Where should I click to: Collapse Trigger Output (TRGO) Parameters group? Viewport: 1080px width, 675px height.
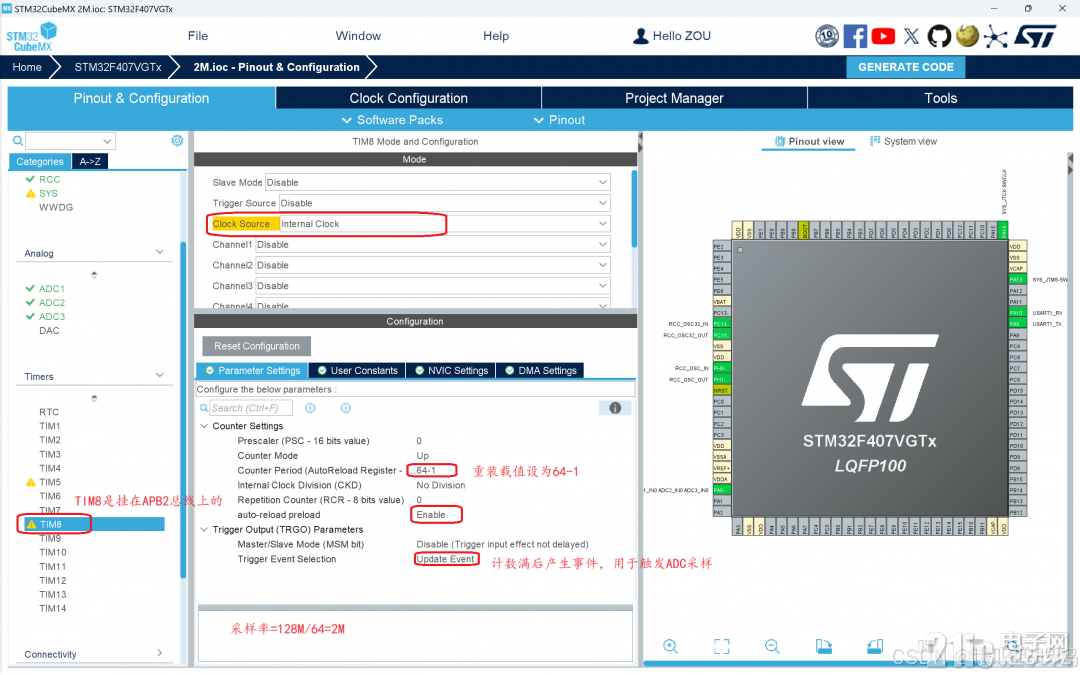(x=204, y=530)
